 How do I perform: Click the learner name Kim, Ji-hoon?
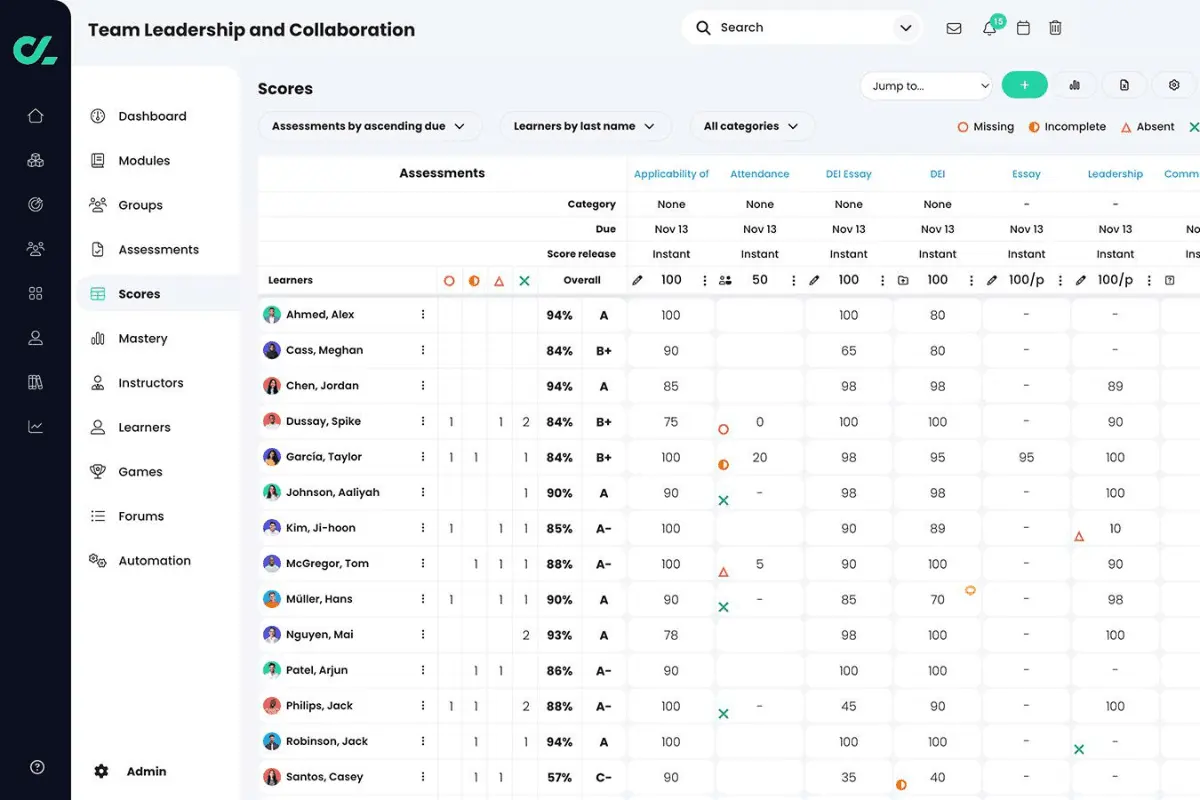pyautogui.click(x=320, y=528)
